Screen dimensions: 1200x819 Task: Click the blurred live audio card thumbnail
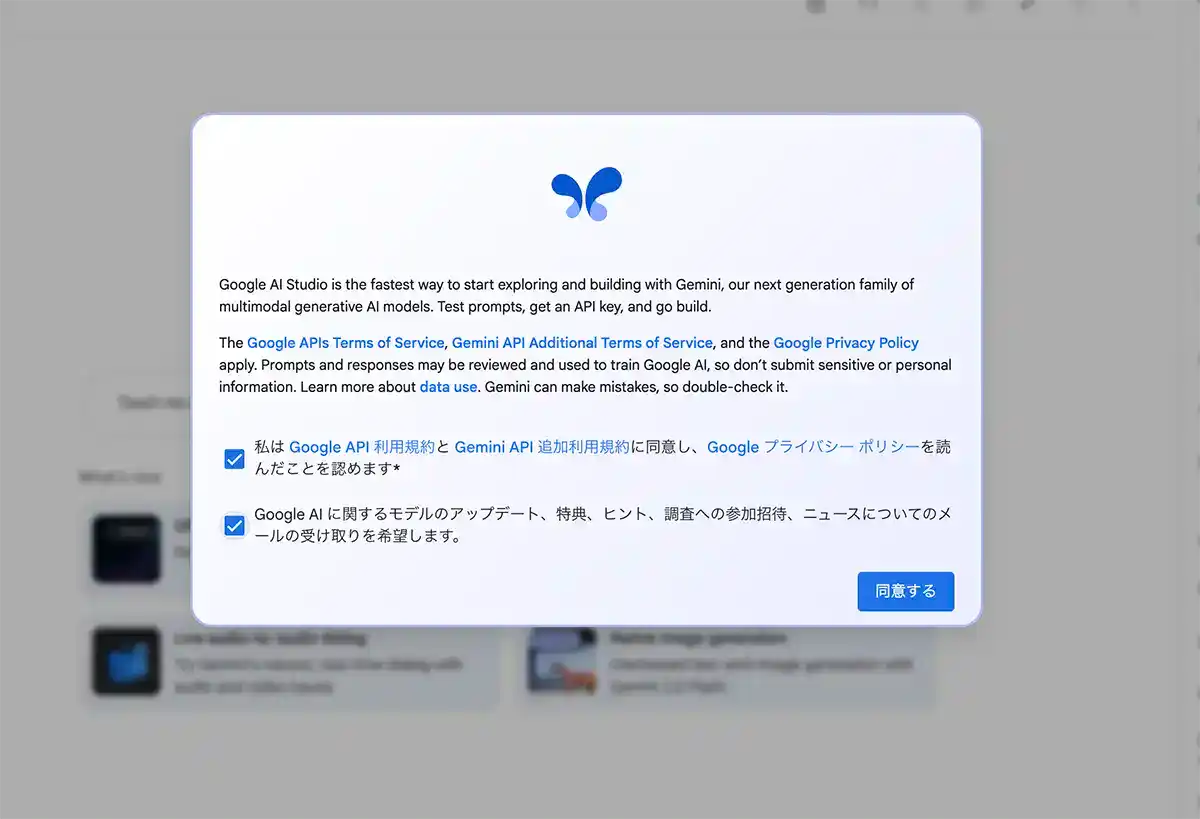[127, 661]
